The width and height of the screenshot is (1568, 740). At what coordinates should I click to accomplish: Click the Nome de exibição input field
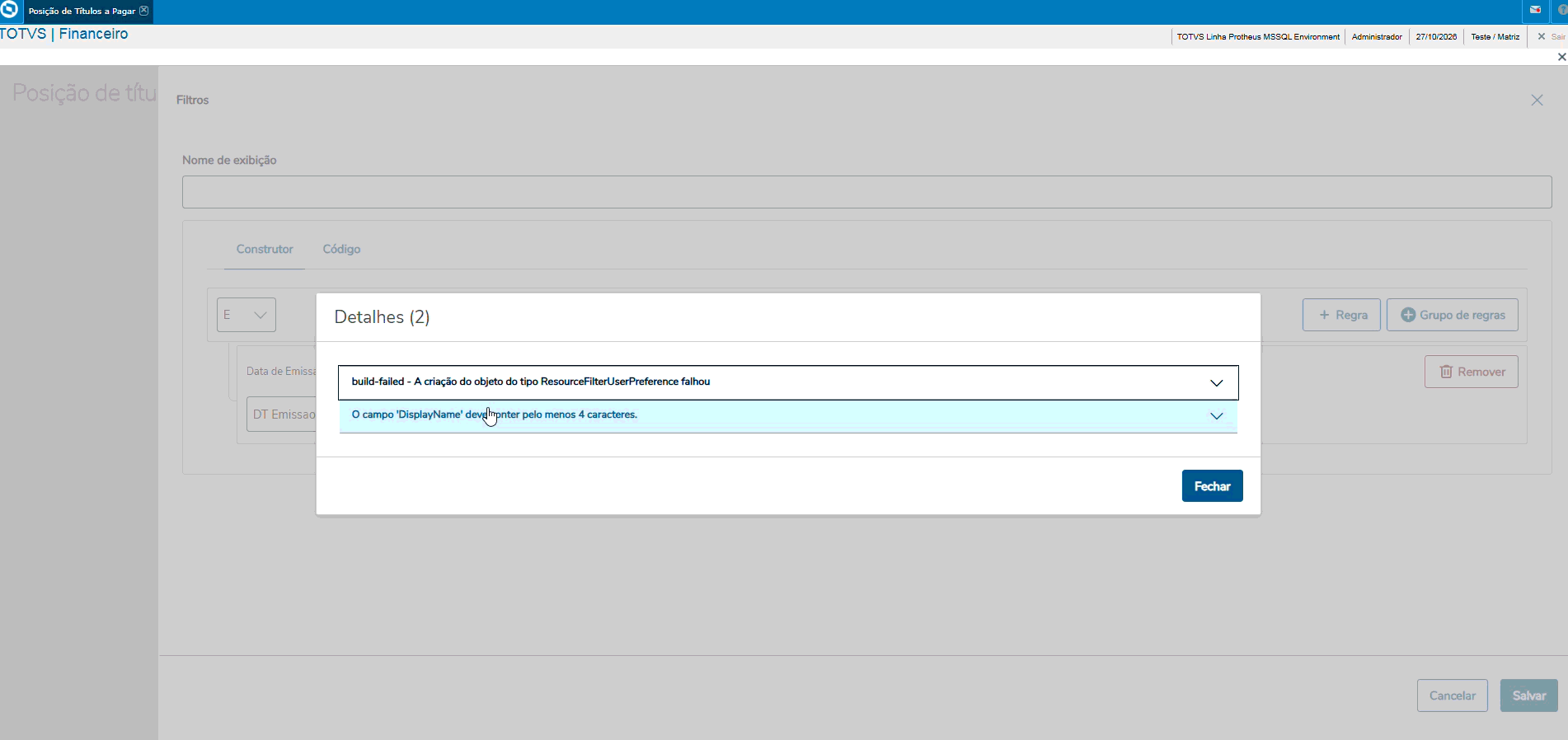[866, 192]
